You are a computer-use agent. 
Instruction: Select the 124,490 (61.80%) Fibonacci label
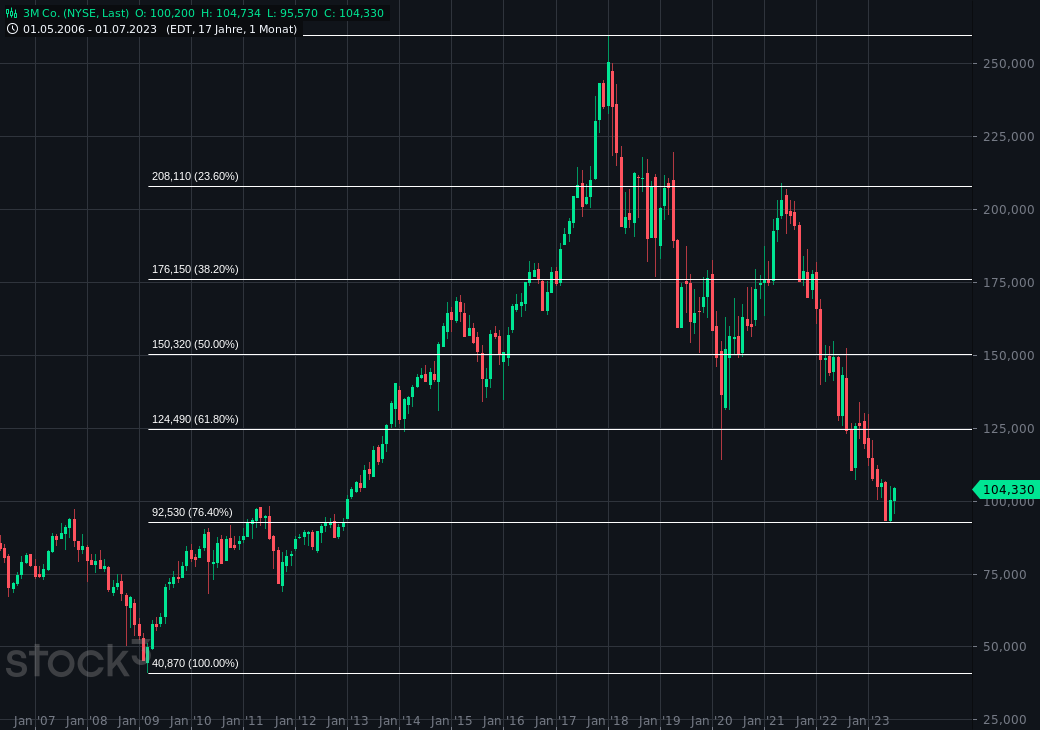pyautogui.click(x=195, y=419)
